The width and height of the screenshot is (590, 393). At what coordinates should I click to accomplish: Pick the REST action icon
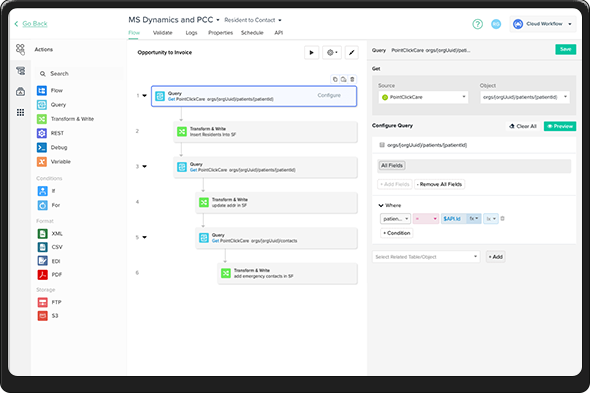tap(41, 133)
